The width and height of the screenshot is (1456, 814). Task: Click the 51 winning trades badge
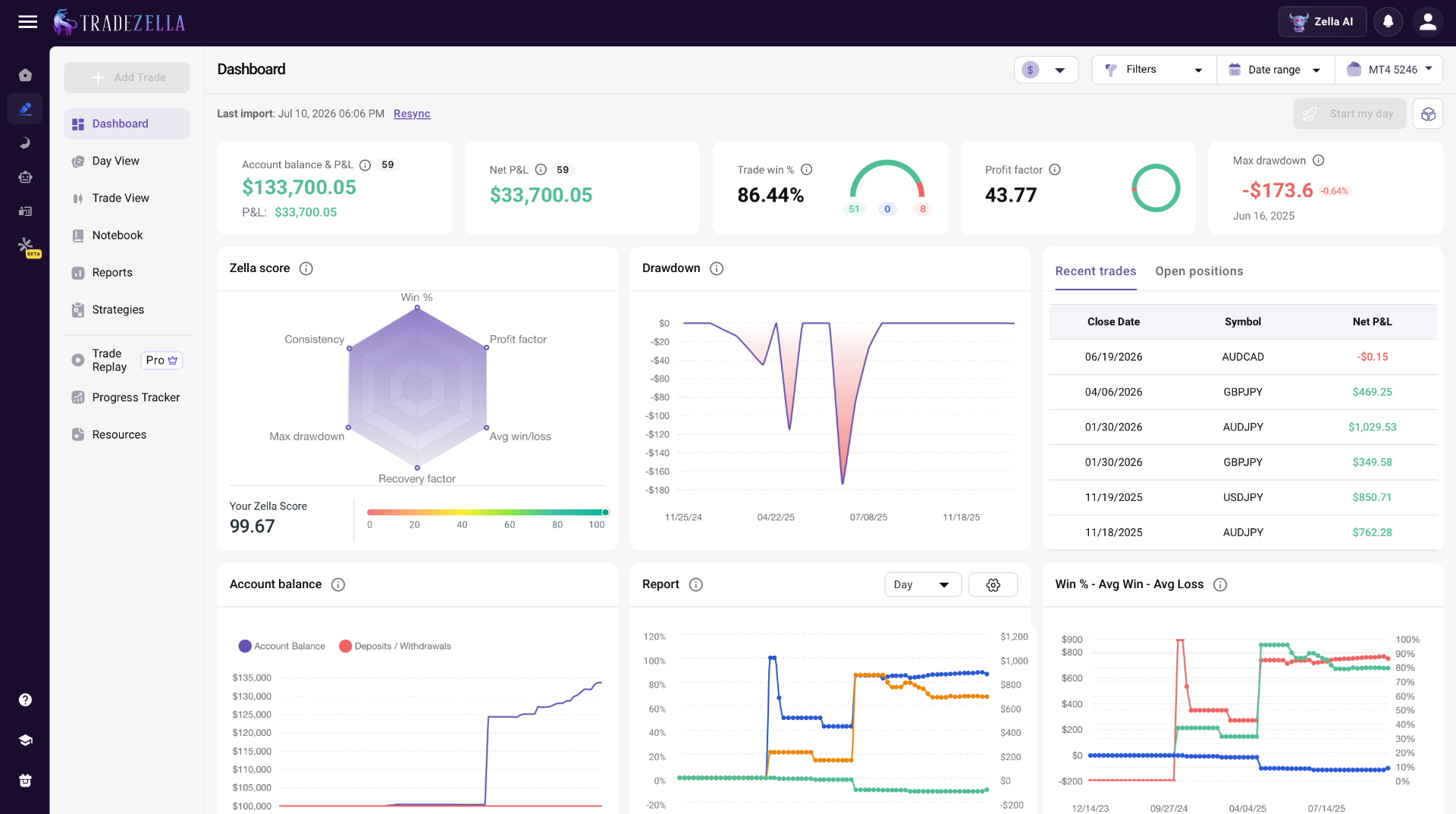tap(854, 209)
